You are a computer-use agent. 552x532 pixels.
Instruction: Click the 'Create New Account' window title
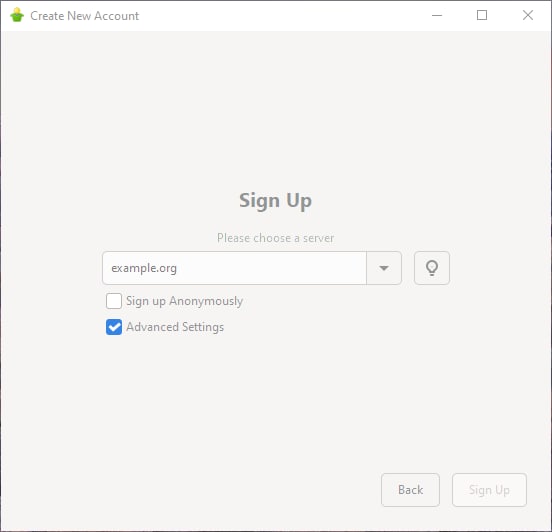click(84, 16)
